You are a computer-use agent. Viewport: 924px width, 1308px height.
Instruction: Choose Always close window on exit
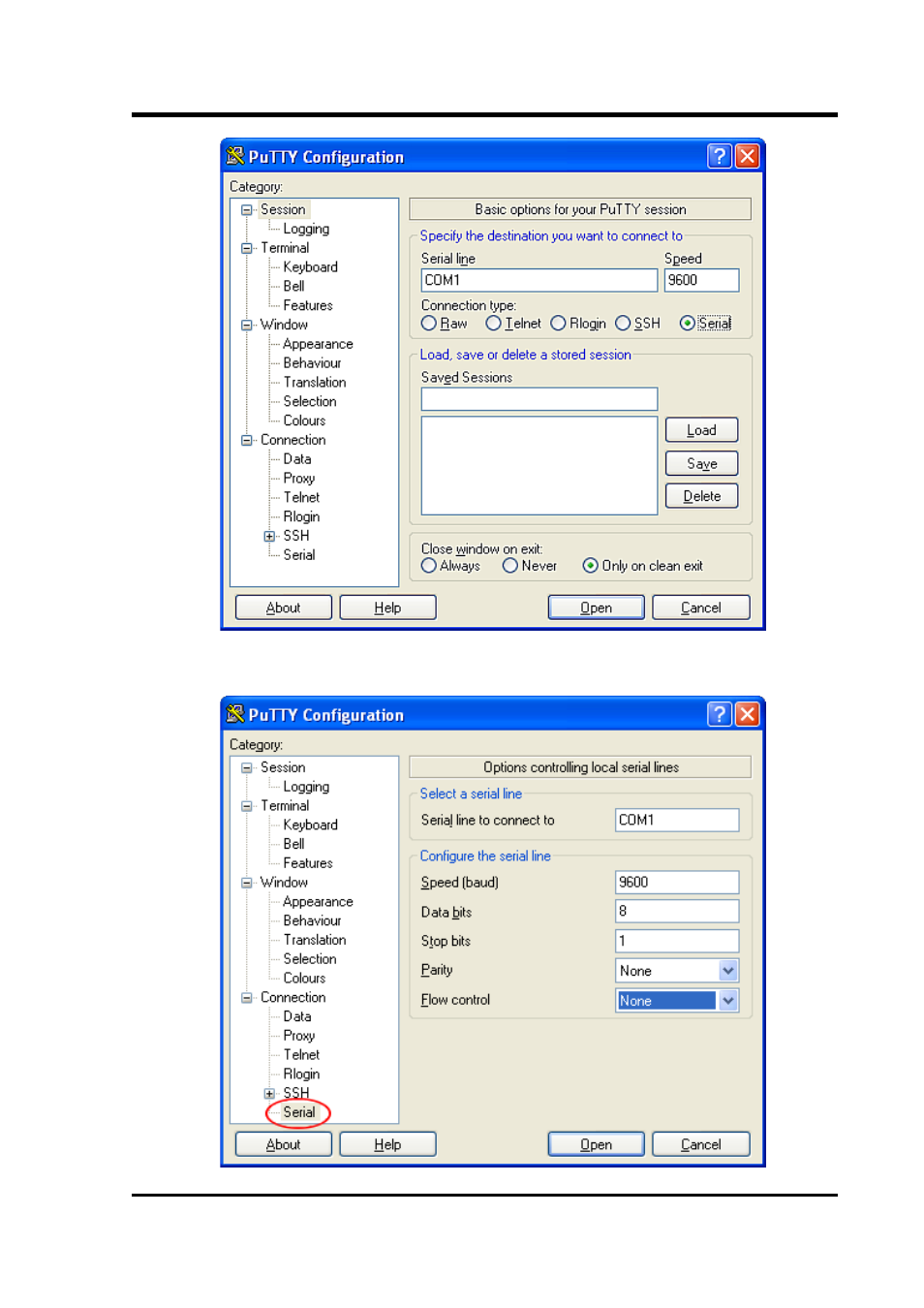[429, 566]
